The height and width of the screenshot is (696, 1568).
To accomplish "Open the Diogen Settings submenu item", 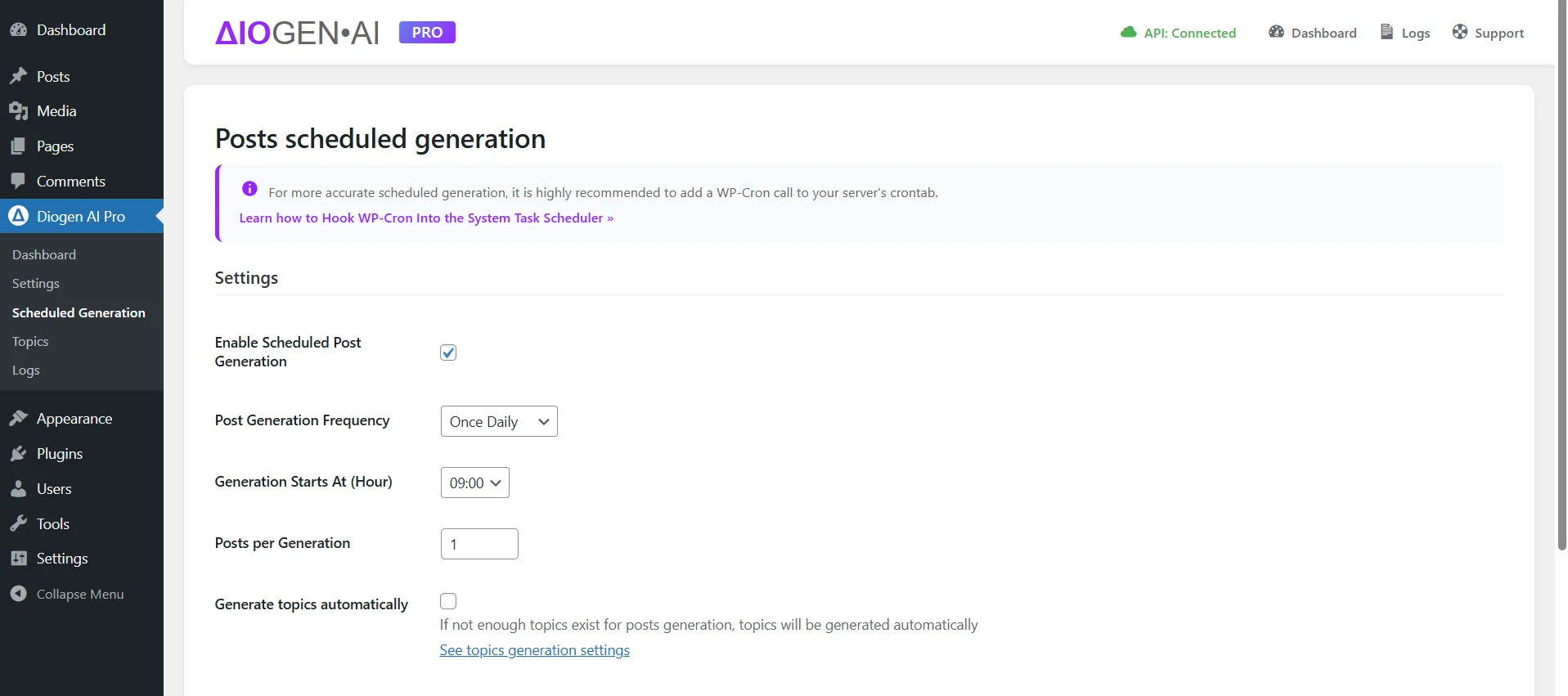I will (36, 284).
